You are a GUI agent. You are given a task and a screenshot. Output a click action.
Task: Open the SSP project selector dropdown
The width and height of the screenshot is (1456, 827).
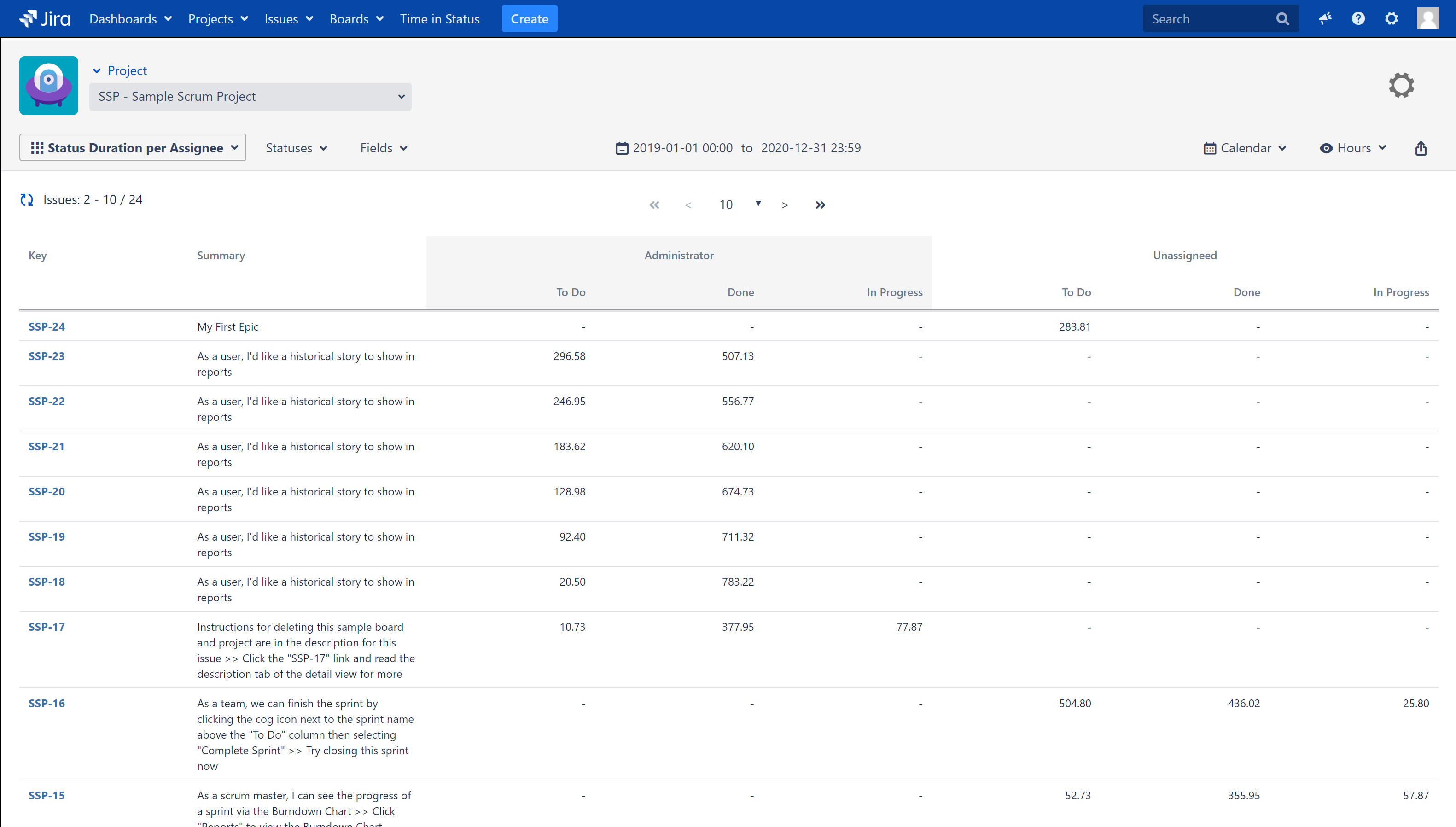click(x=250, y=97)
